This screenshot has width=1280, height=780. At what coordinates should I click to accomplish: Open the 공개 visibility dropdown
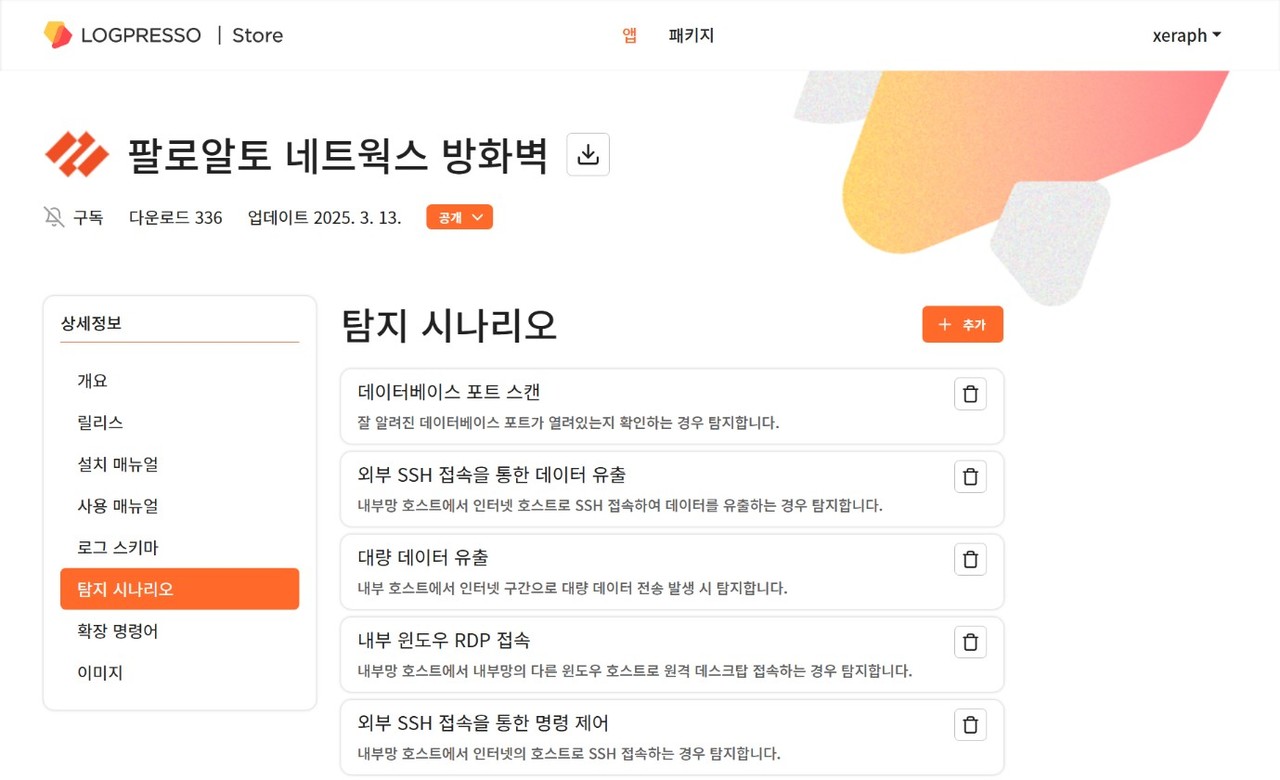click(x=459, y=216)
